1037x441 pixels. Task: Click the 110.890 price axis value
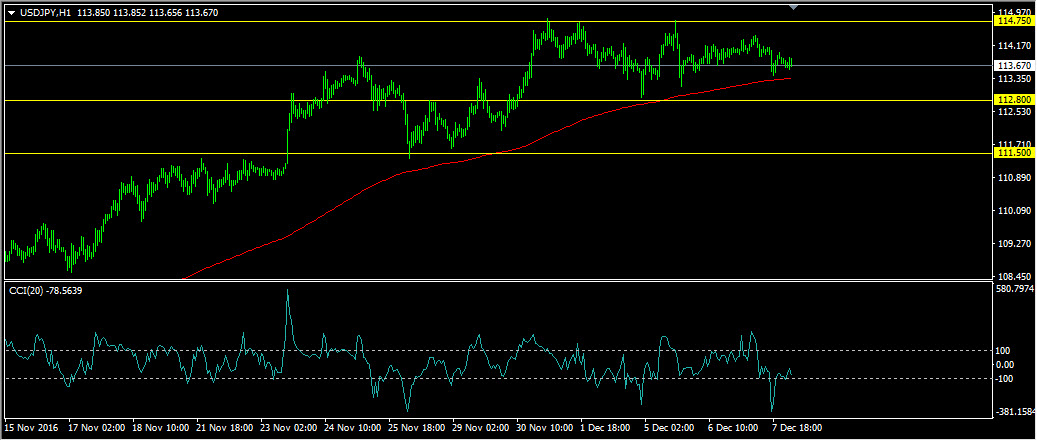(x=1015, y=178)
